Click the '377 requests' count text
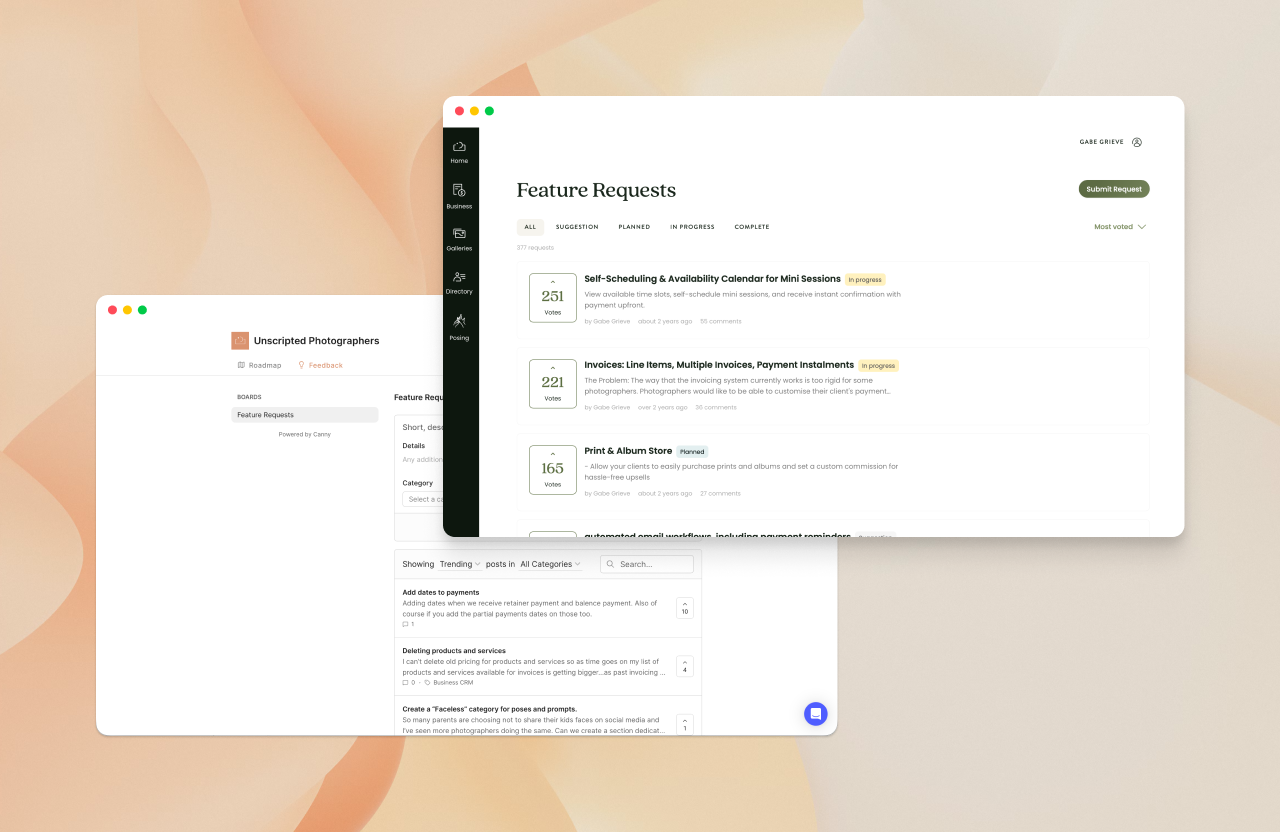1280x832 pixels. click(535, 248)
